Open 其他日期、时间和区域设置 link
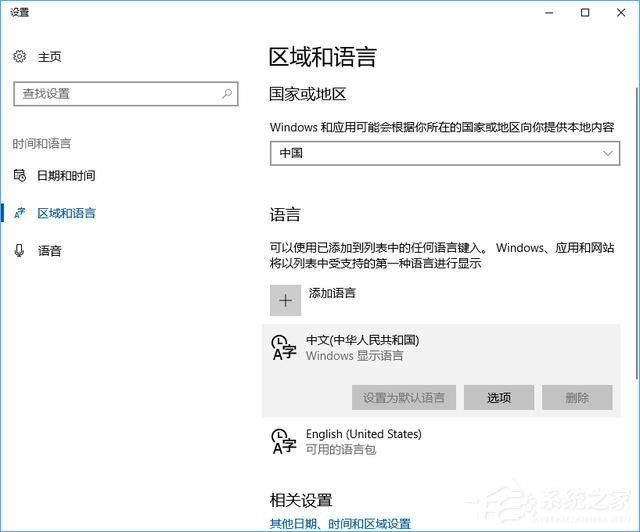Viewport: 640px width, 532px height. 340,524
